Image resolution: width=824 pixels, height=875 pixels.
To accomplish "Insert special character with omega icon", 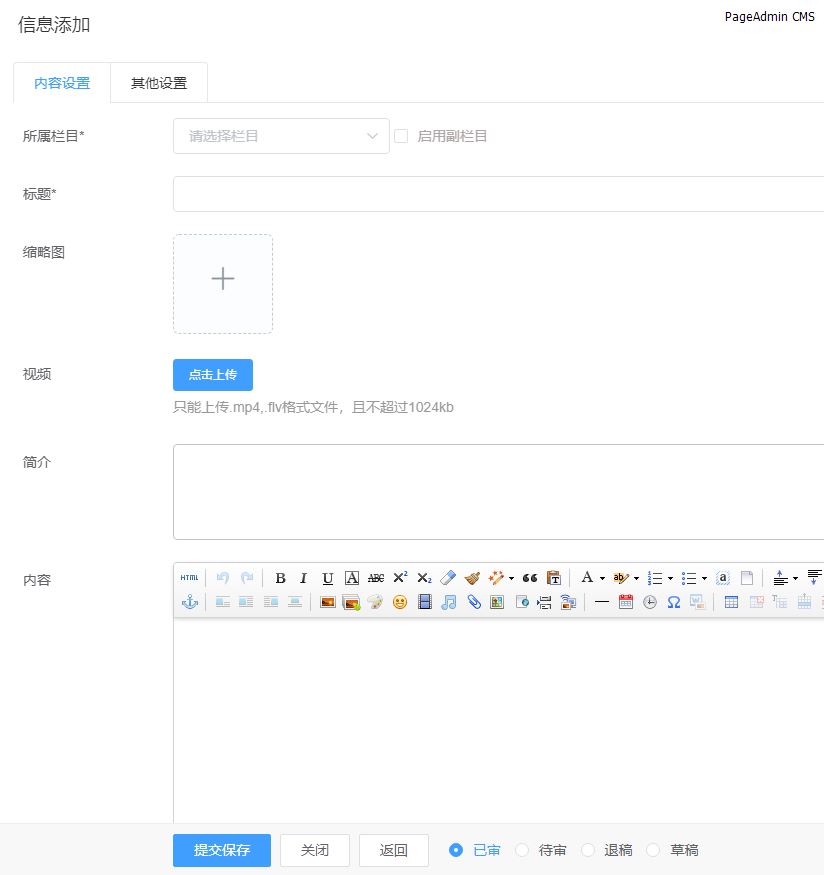I will 674,602.
